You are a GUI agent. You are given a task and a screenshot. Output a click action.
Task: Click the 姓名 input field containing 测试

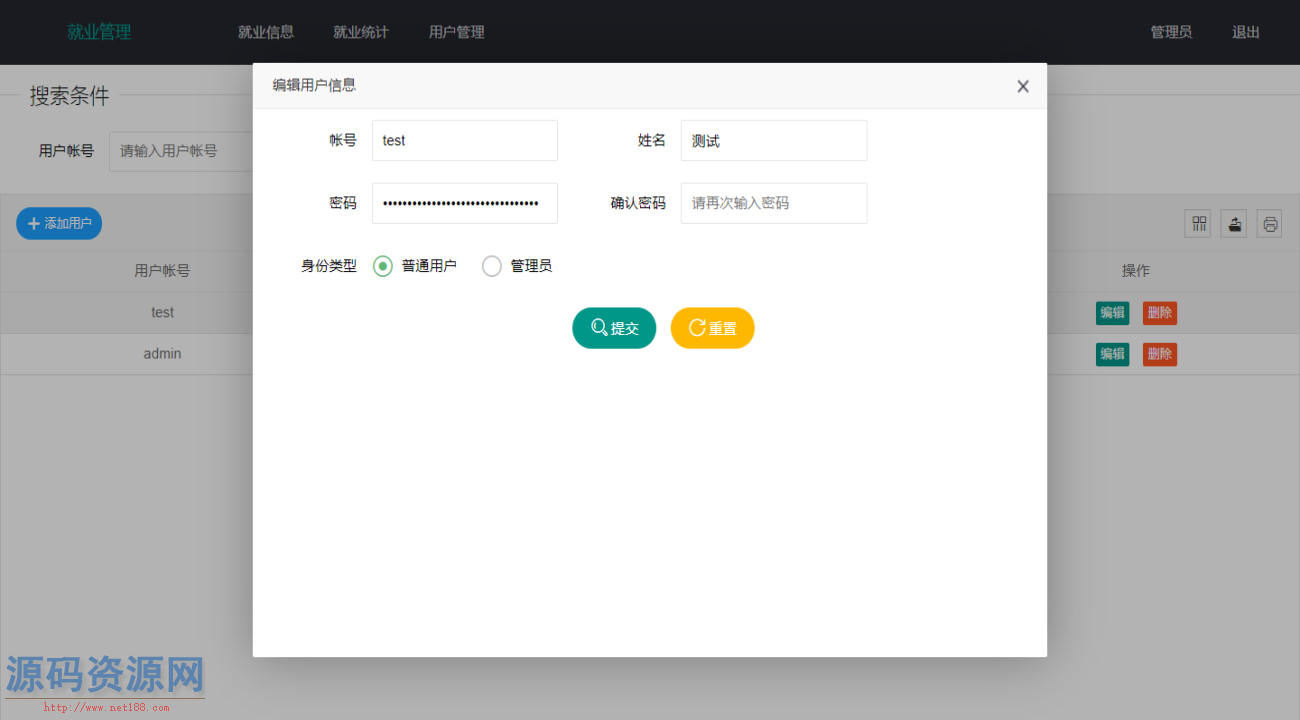pyautogui.click(x=774, y=141)
